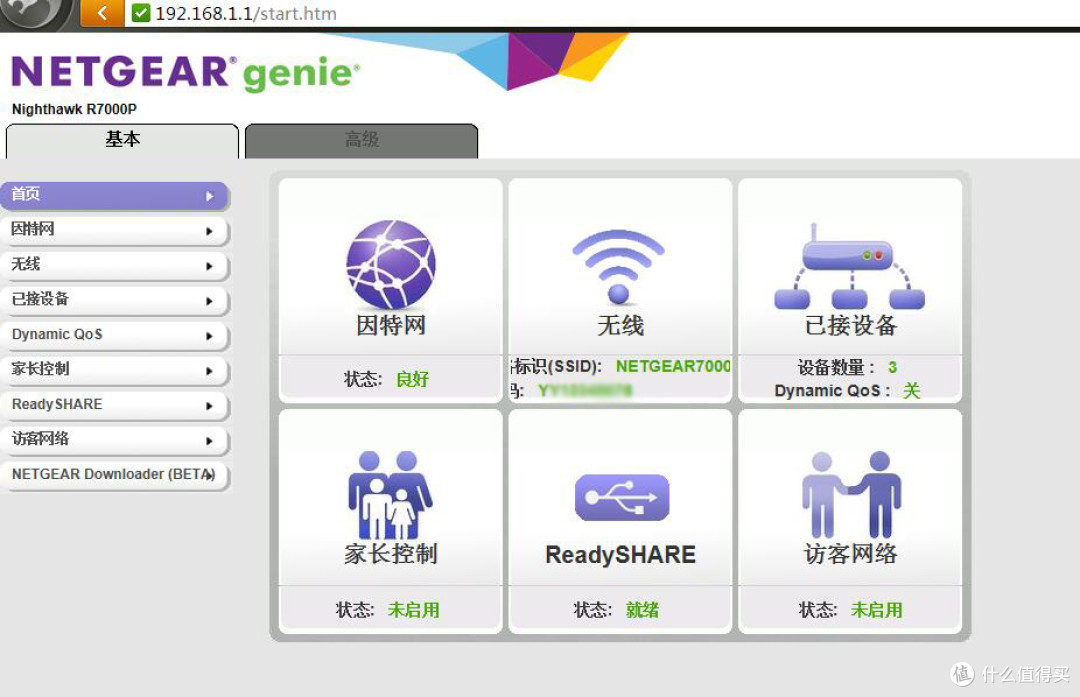Click the Internet status 良好

(412, 379)
